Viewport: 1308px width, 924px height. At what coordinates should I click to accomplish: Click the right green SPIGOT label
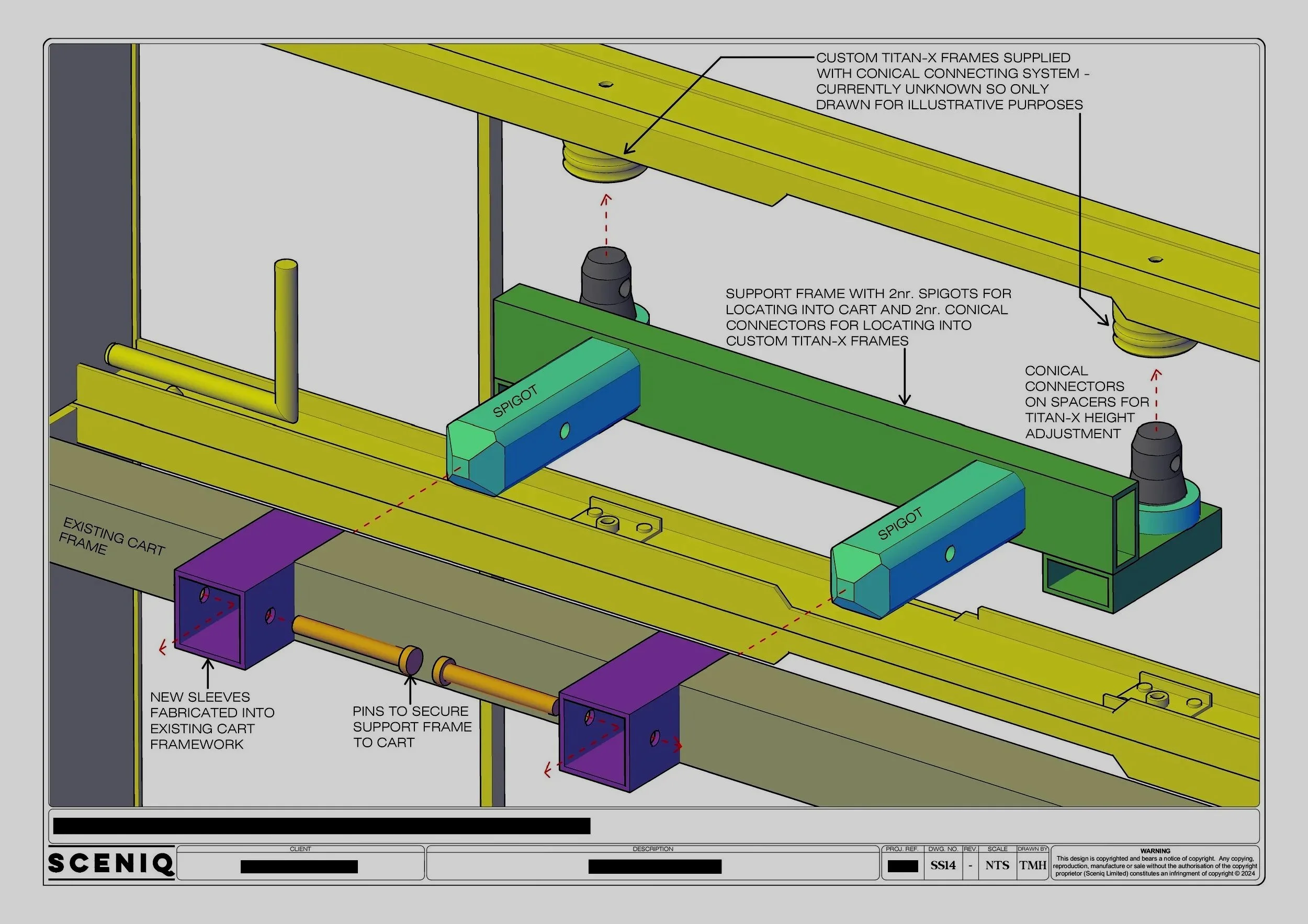tap(900, 524)
